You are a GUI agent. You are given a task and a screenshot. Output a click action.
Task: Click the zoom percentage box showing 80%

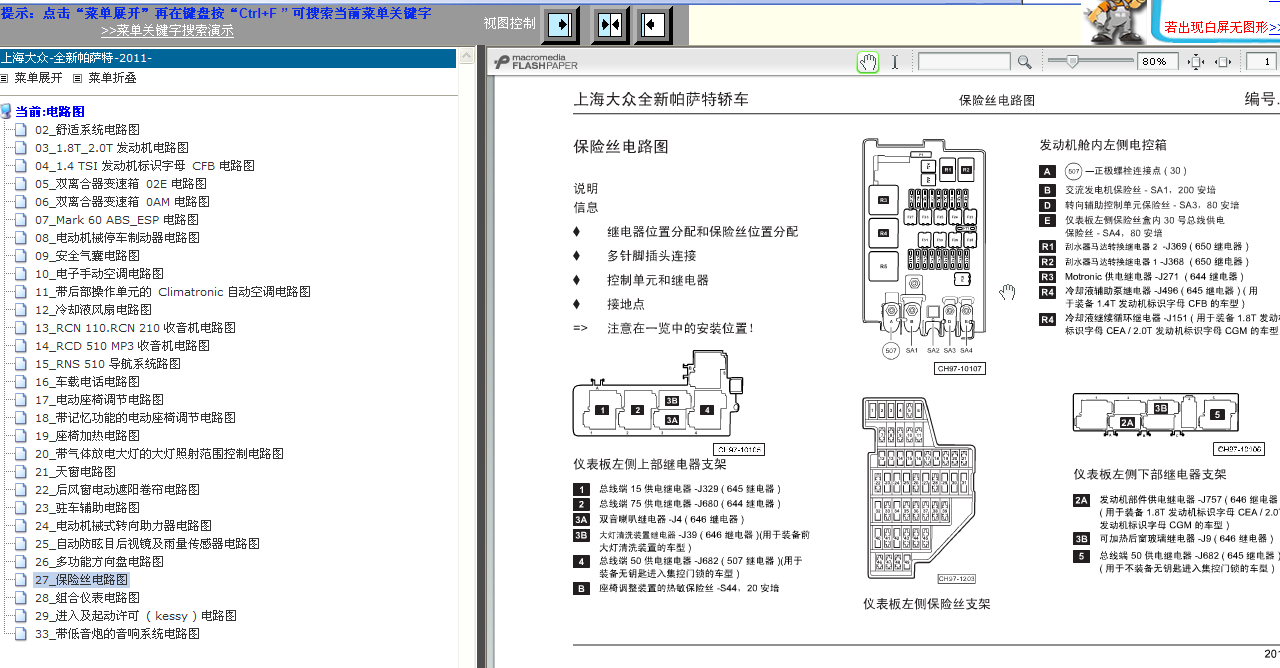1157,62
